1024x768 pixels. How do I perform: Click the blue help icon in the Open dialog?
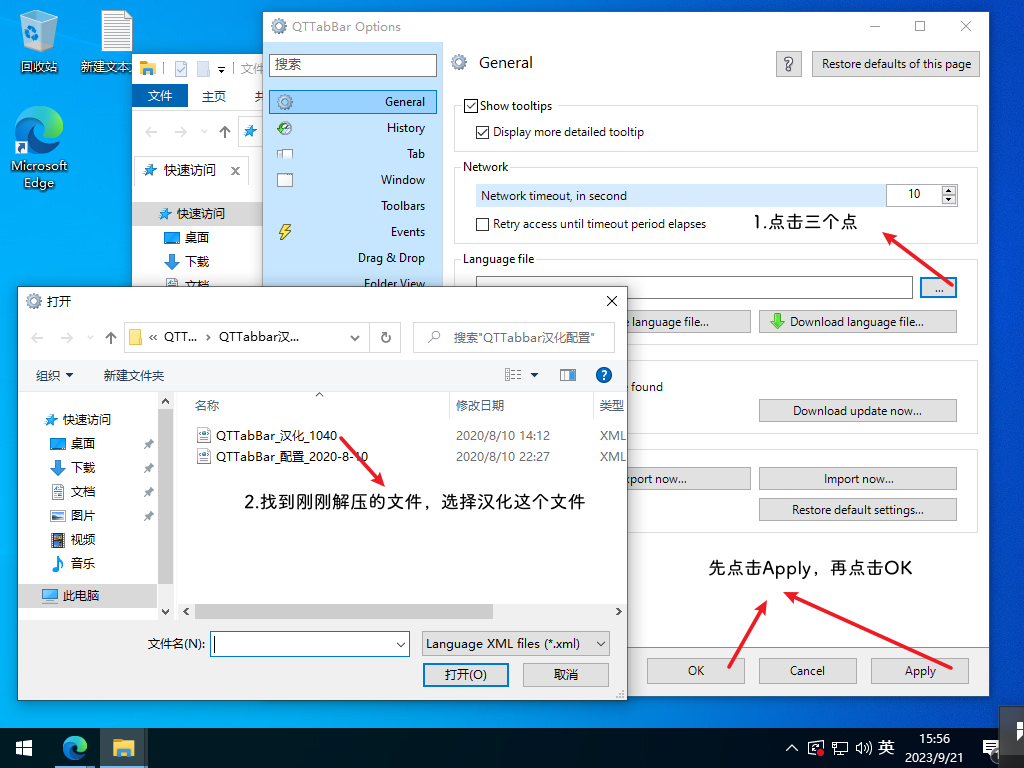(603, 375)
